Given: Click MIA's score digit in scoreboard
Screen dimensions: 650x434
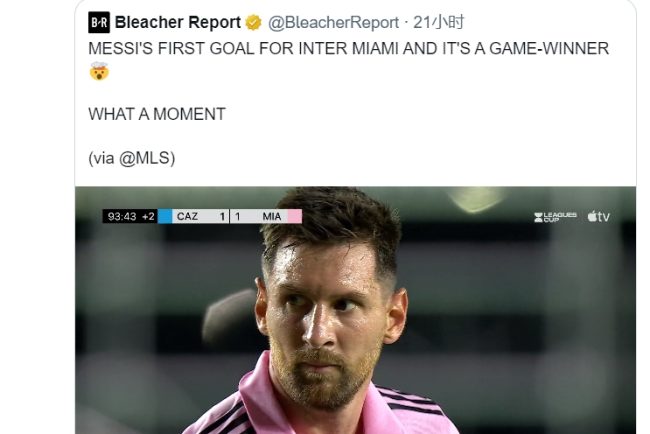Looking at the screenshot, I should click(x=238, y=216).
